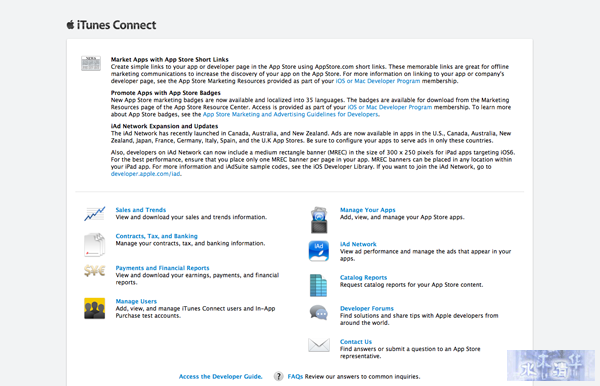Image resolution: width=600 pixels, height=386 pixels.
Task: Open the Sales and Trends chart icon
Action: (95, 214)
